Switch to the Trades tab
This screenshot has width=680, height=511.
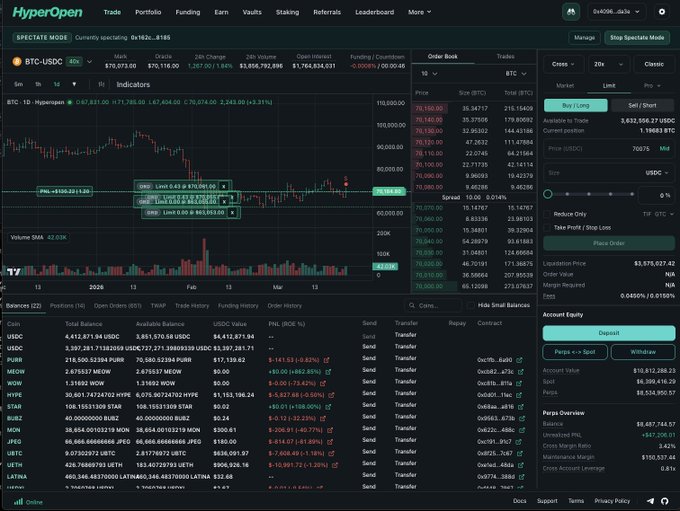click(x=505, y=56)
